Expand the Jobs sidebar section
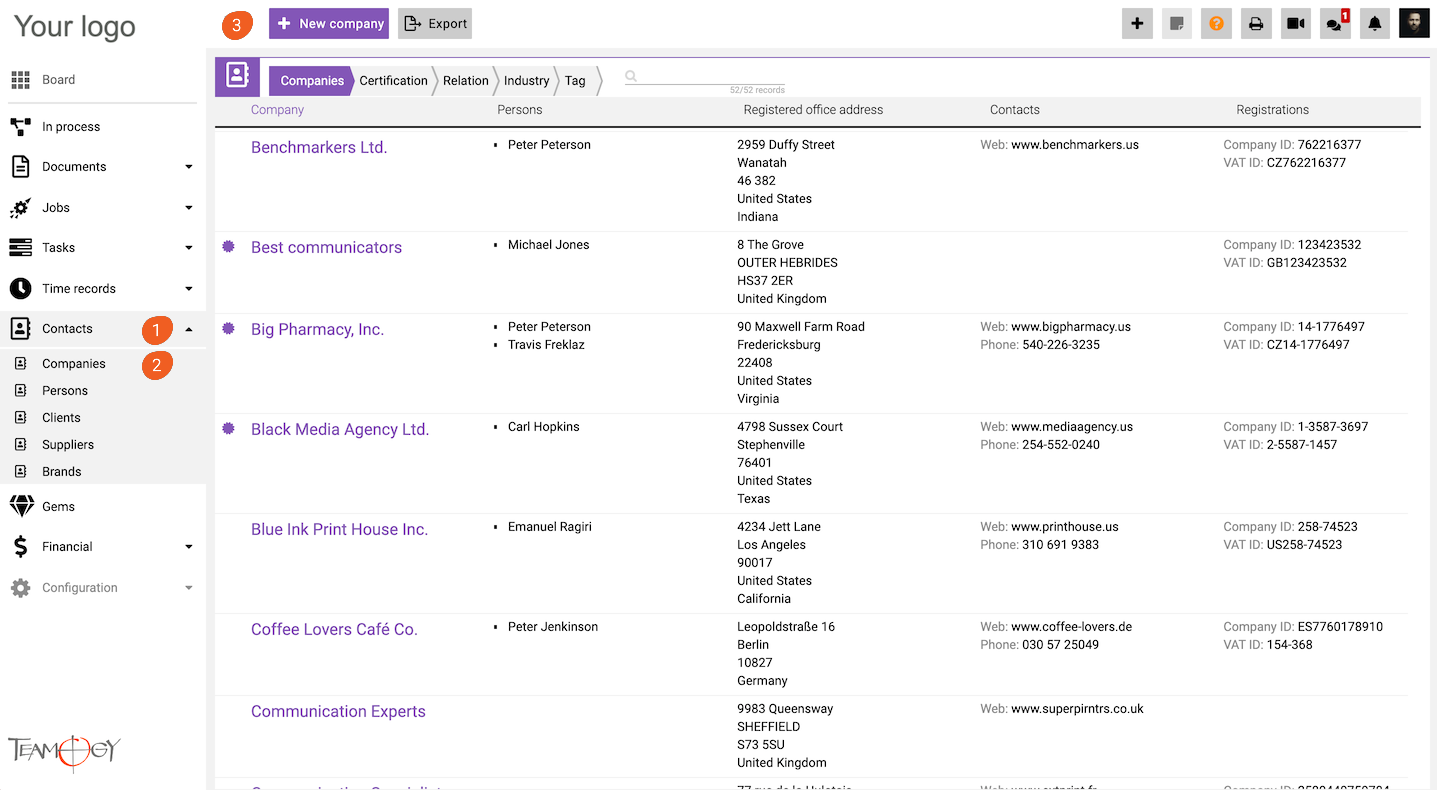 pos(189,208)
